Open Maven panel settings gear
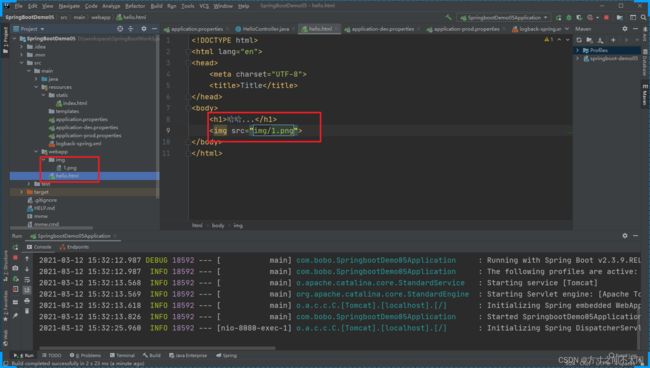This screenshot has height=368, width=650. pos(625,29)
